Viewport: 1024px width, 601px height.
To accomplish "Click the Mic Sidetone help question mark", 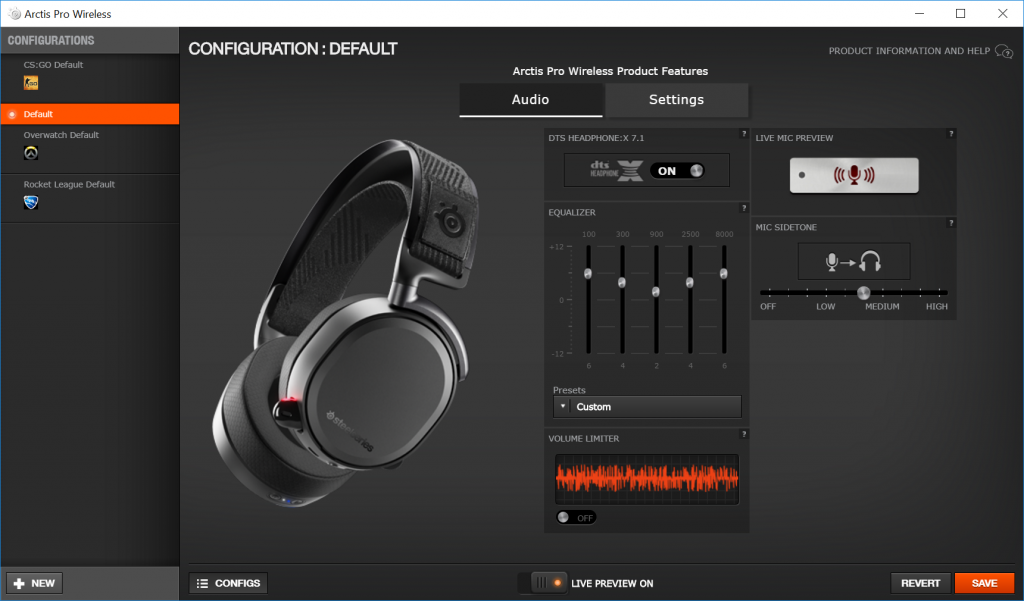I will [x=951, y=223].
